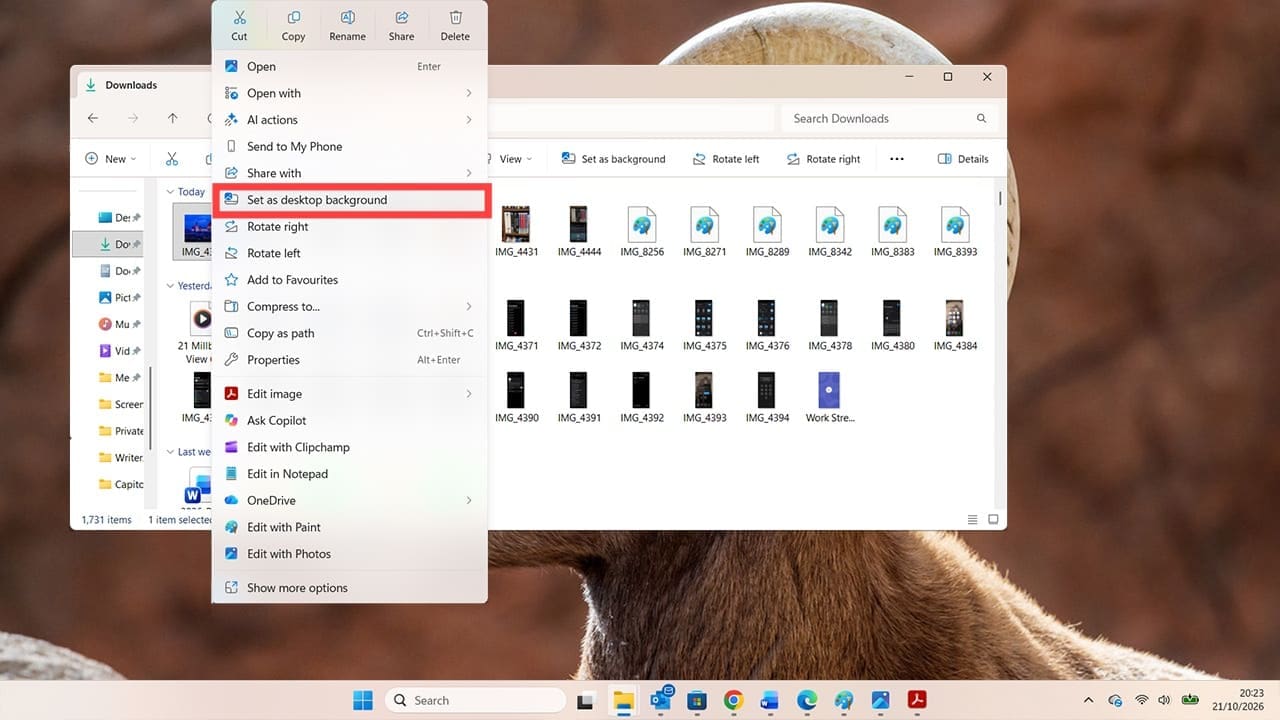Select Copy as path
This screenshot has height=720, width=1280.
click(x=349, y=333)
